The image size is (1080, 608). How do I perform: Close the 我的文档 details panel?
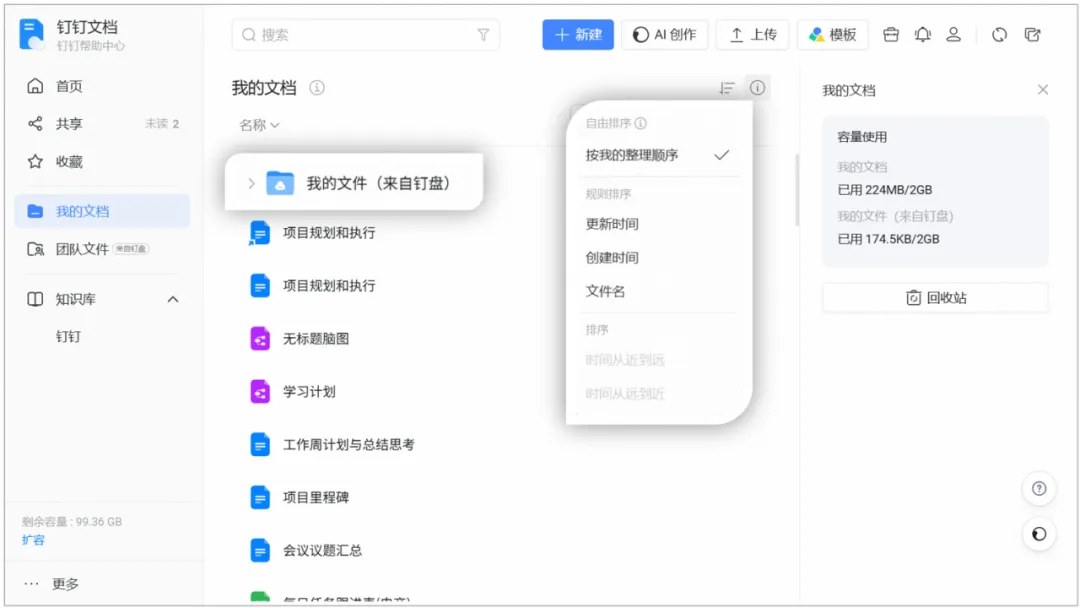pos(1043,90)
